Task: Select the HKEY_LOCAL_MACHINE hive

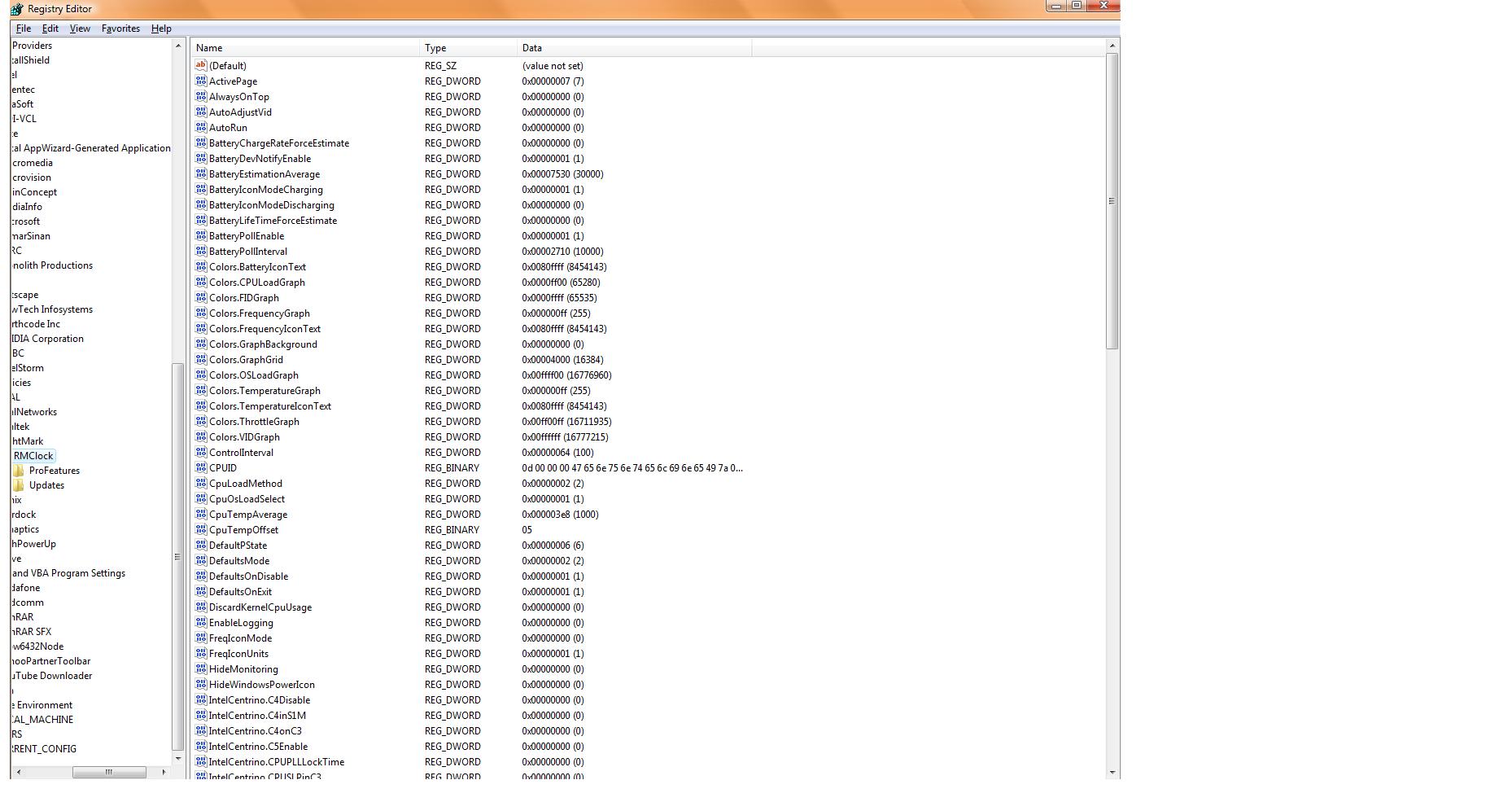Action: (42, 720)
